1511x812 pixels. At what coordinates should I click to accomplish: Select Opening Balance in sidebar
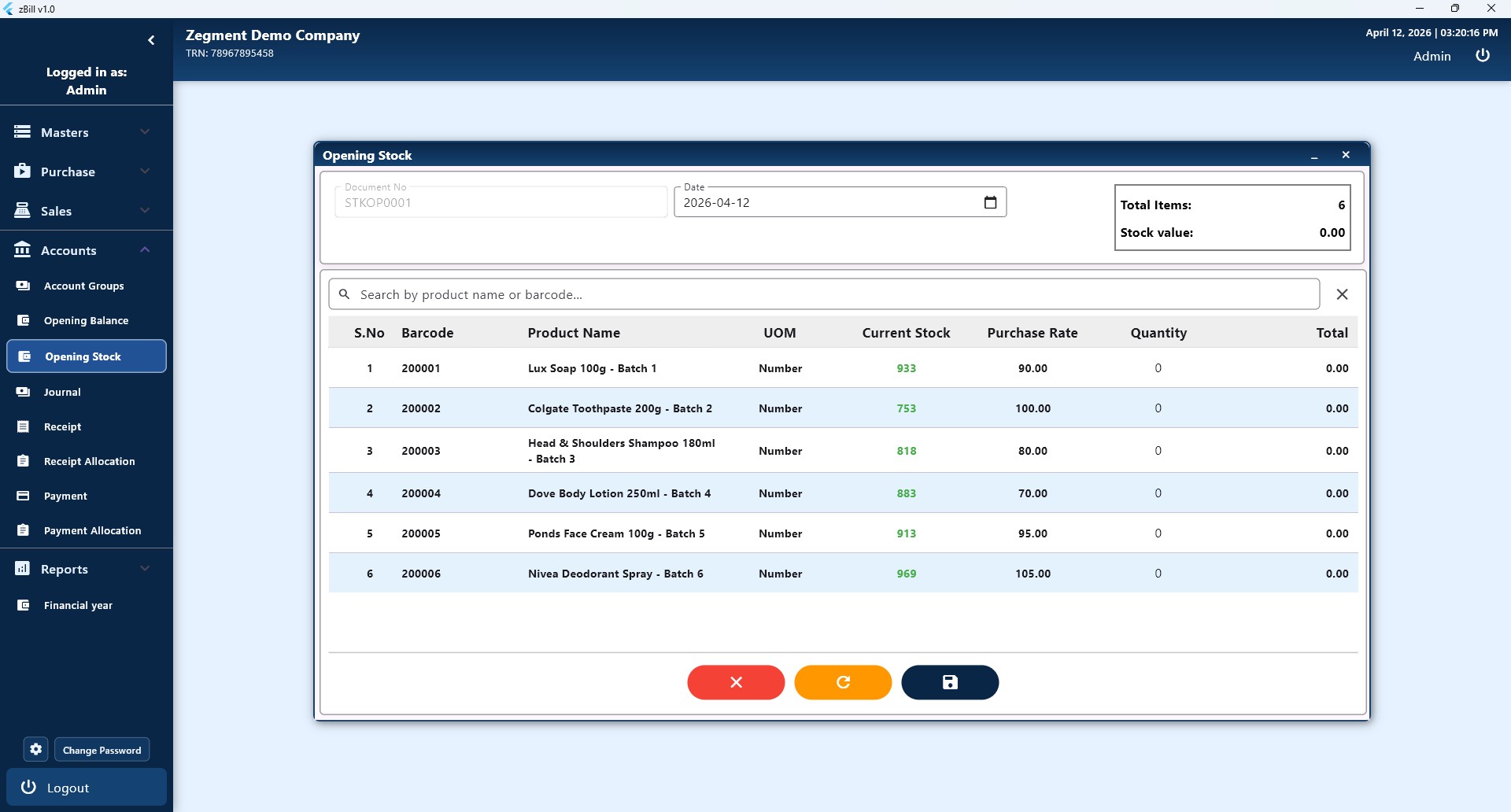86,320
